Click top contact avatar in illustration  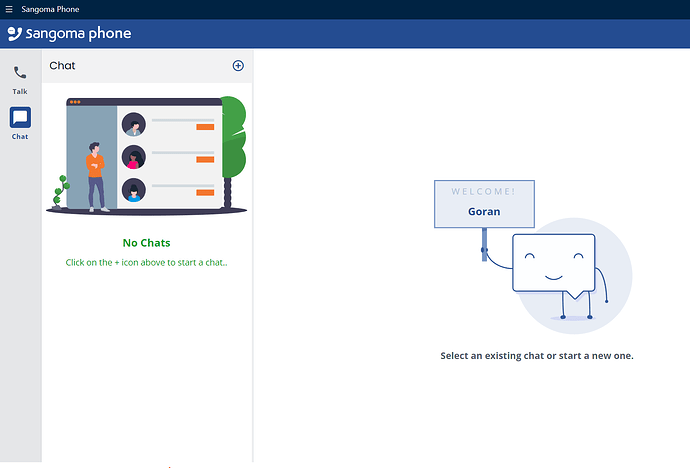point(133,125)
